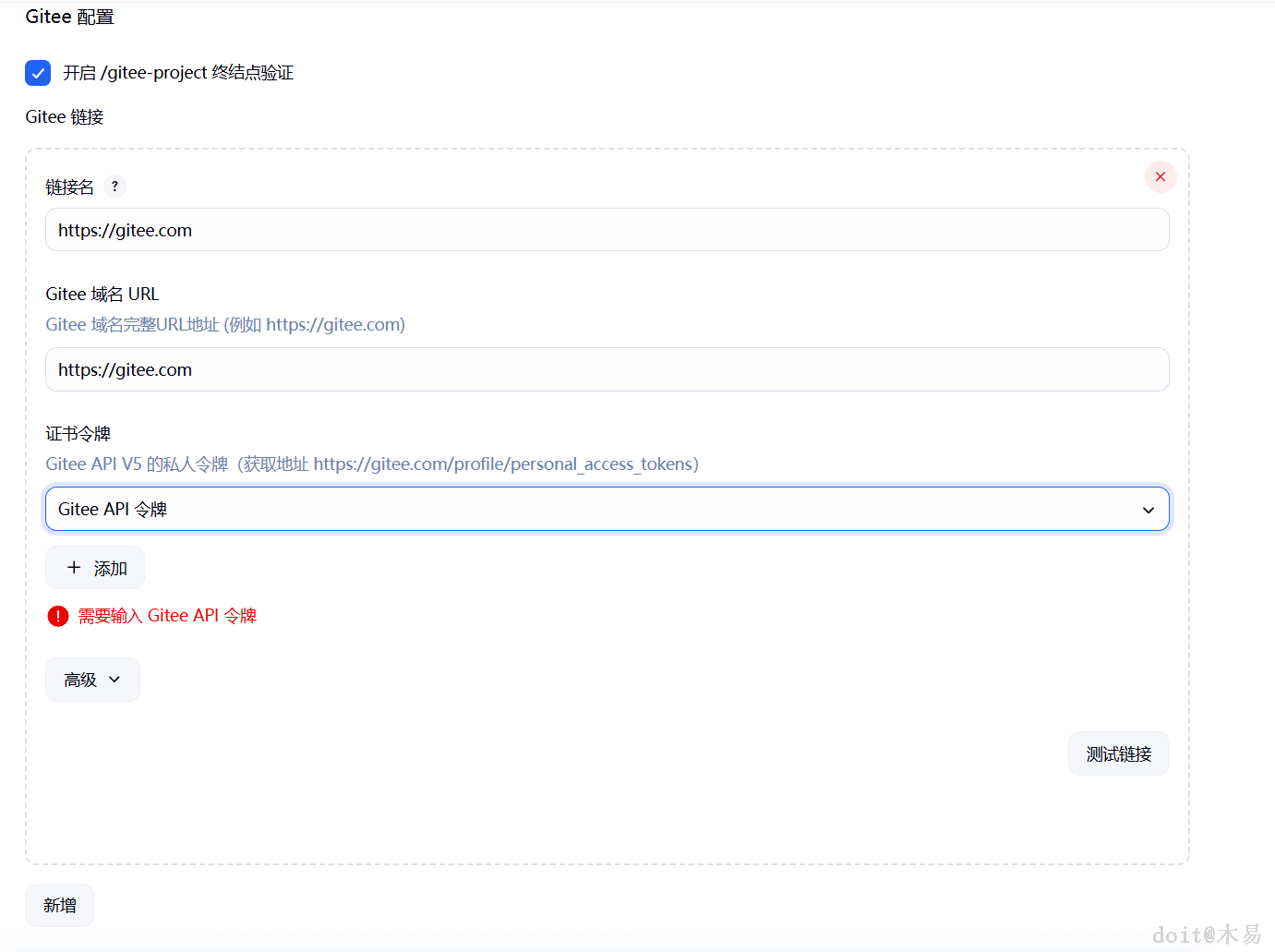The image size is (1275, 952).
Task: Click into the Gitee 域名 URL input field
Action: 607,369
